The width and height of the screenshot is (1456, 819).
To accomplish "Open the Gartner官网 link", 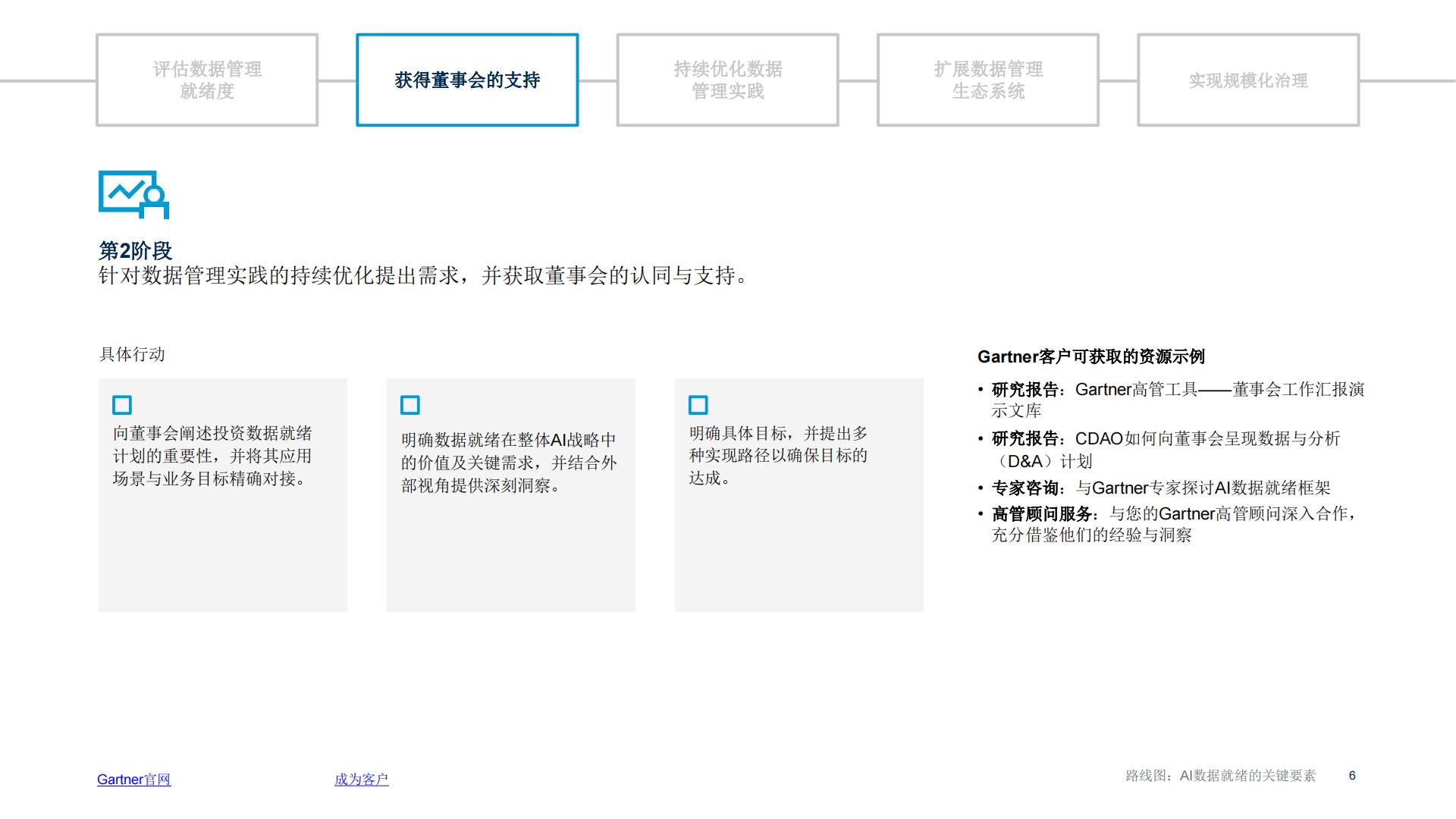I will click(x=134, y=779).
